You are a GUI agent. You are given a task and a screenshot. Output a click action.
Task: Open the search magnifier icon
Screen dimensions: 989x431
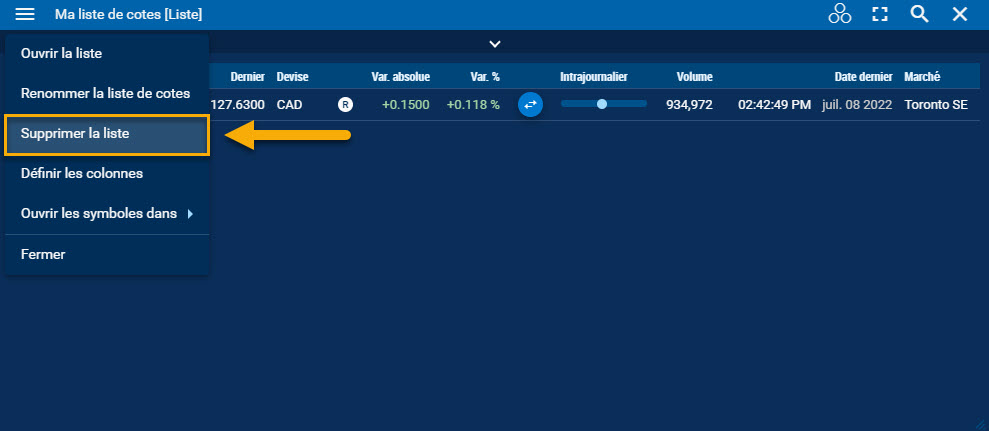click(919, 14)
